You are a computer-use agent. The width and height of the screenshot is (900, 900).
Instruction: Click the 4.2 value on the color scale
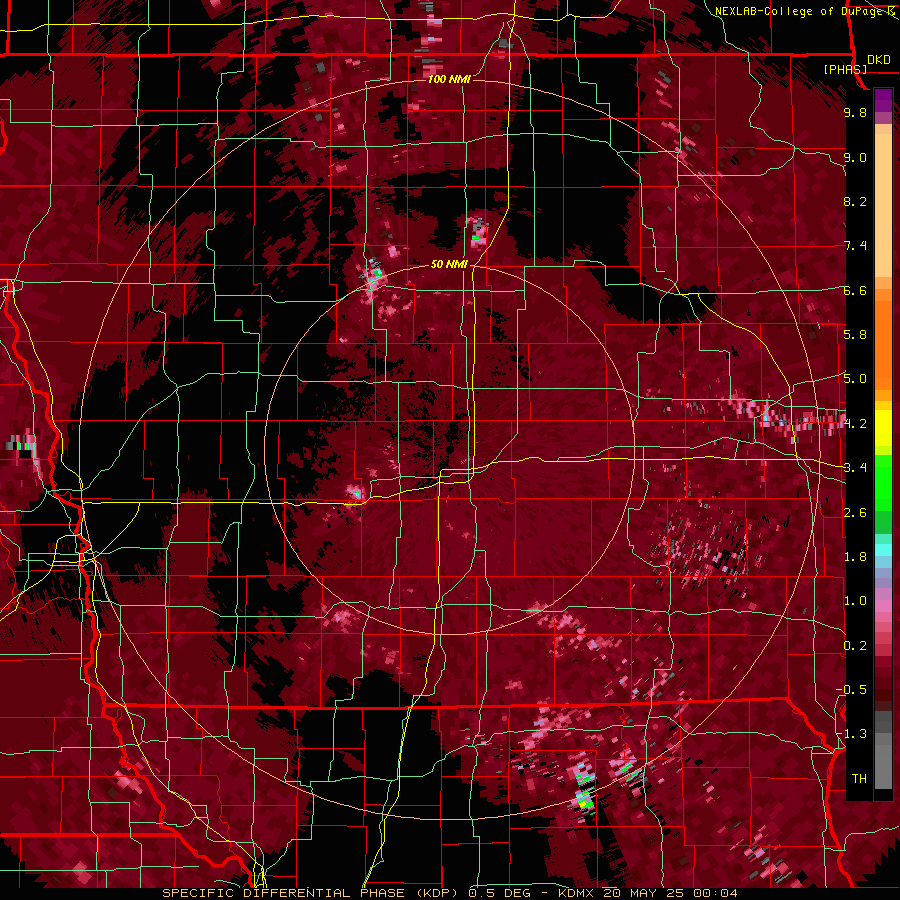[855, 424]
